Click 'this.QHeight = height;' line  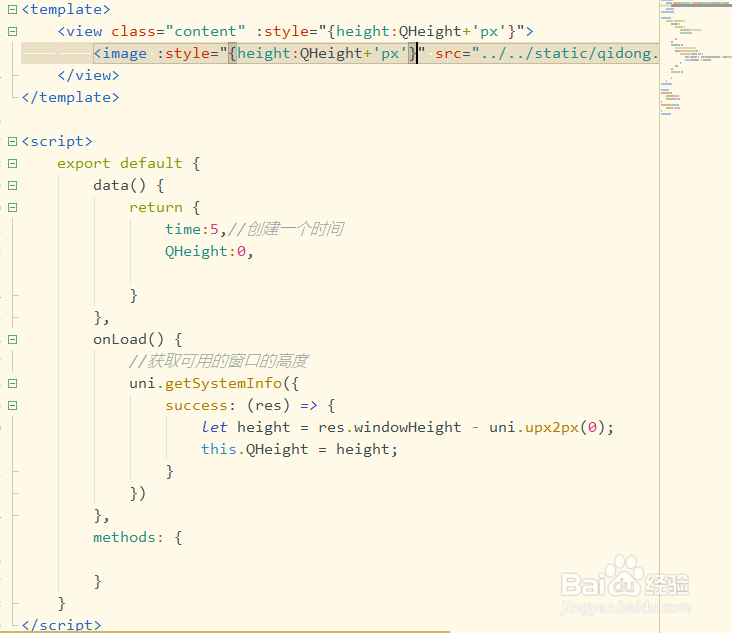pyautogui.click(x=299, y=449)
